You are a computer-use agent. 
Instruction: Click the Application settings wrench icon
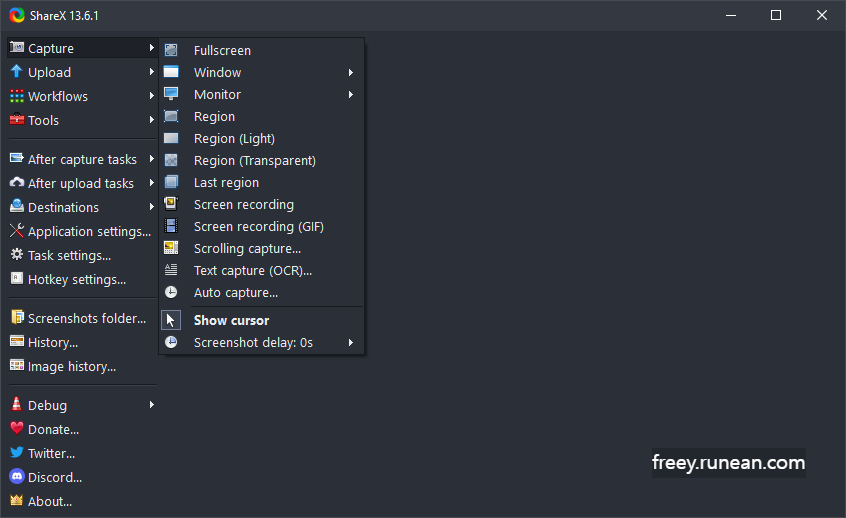coord(17,230)
